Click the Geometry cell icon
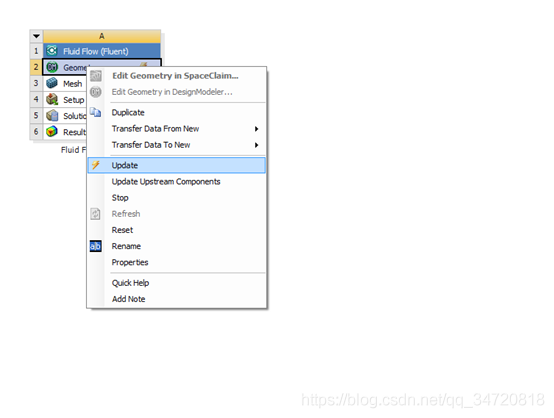Viewport: 554px width, 418px height. (52, 67)
